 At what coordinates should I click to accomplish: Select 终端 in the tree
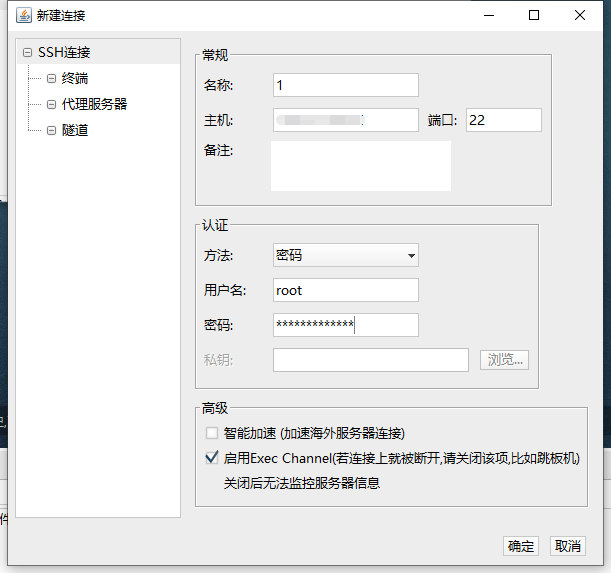pos(75,78)
